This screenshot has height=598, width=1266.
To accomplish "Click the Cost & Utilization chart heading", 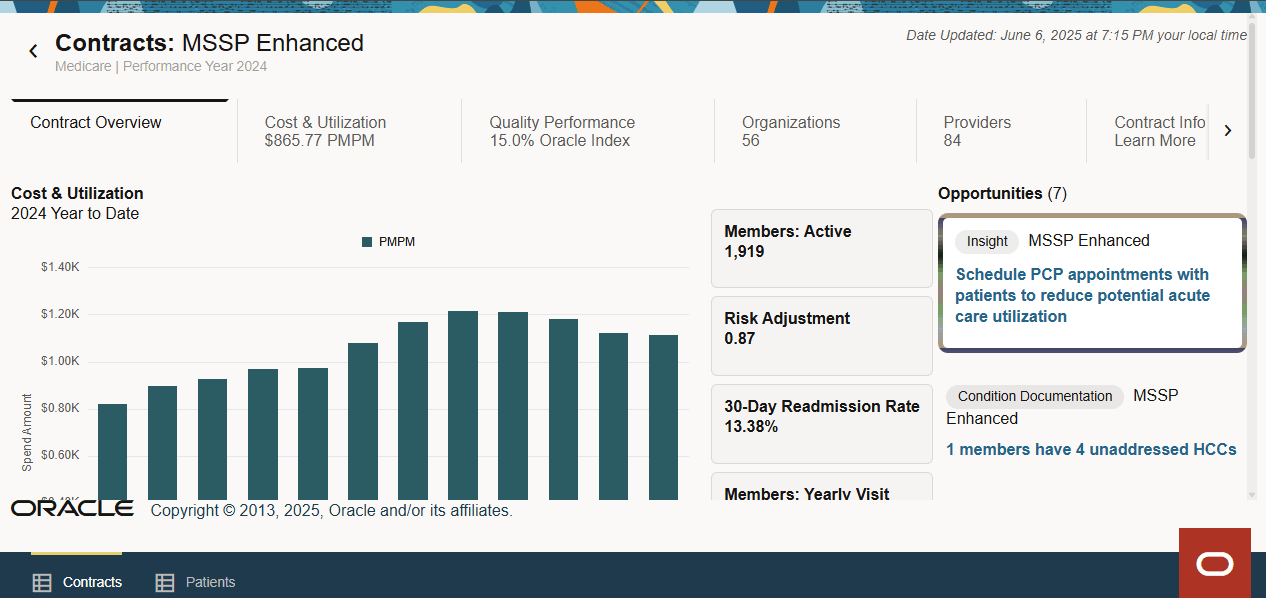I will 77,193.
